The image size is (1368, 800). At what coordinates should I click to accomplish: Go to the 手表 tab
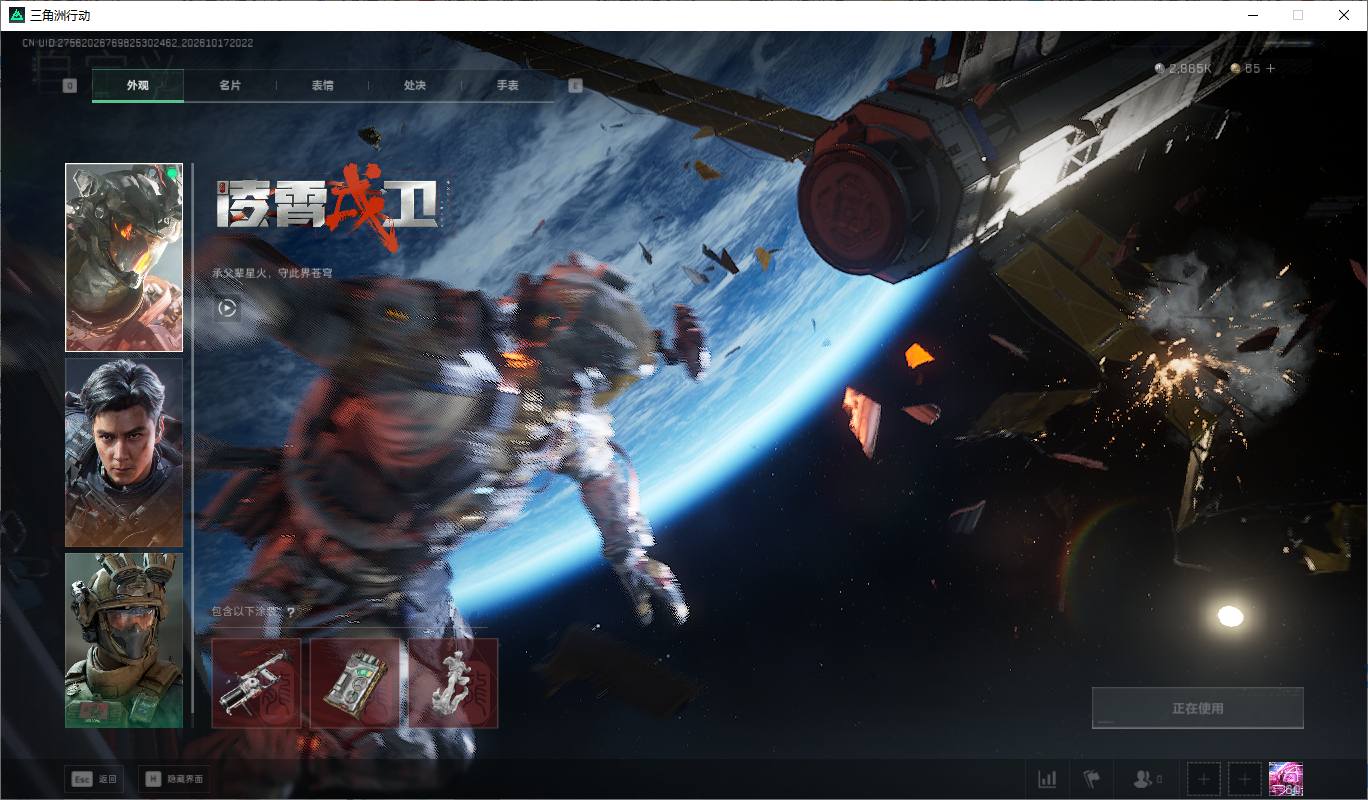coord(508,86)
